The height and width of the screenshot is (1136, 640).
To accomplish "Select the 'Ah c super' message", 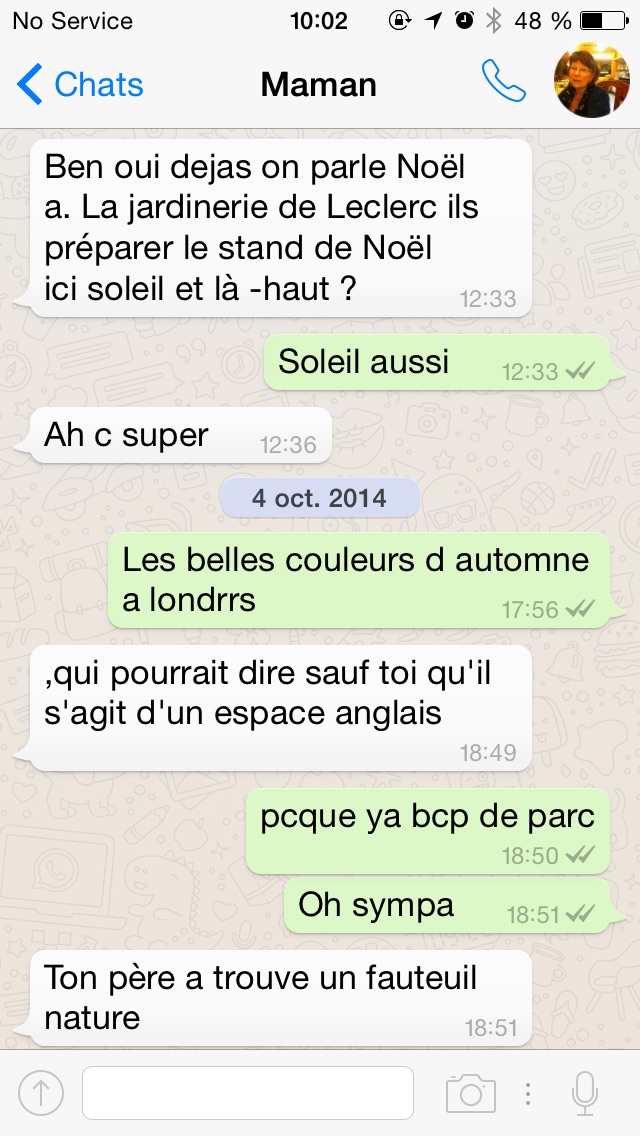I will tap(178, 435).
